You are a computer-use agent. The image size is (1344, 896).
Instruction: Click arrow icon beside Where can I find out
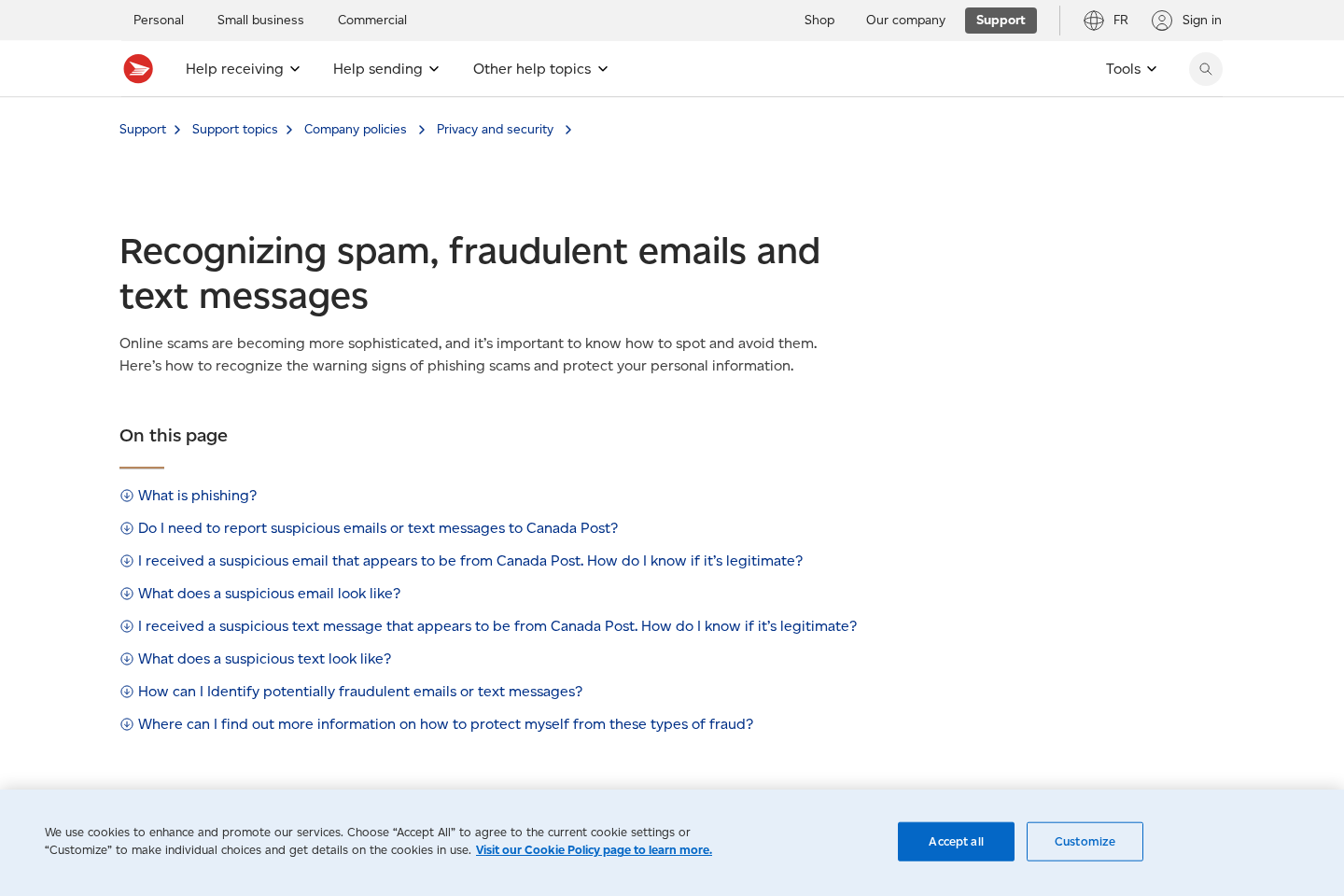[127, 724]
